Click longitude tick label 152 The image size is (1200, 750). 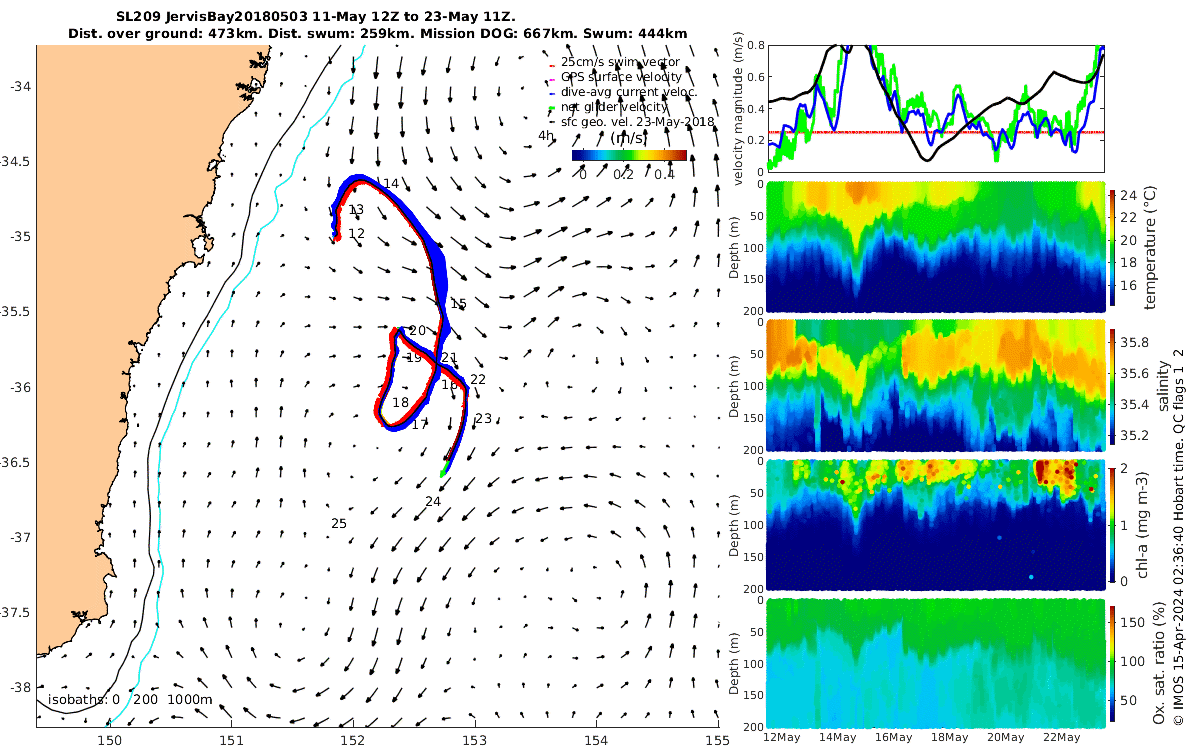click(352, 739)
